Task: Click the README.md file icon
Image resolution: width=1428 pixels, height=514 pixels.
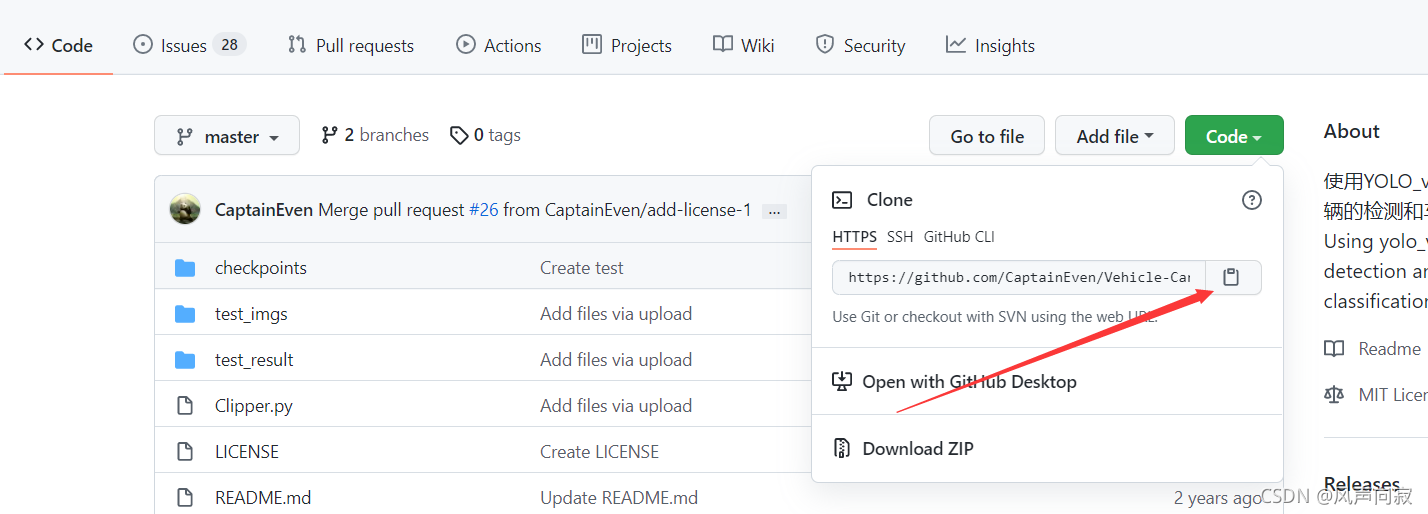Action: tap(184, 498)
